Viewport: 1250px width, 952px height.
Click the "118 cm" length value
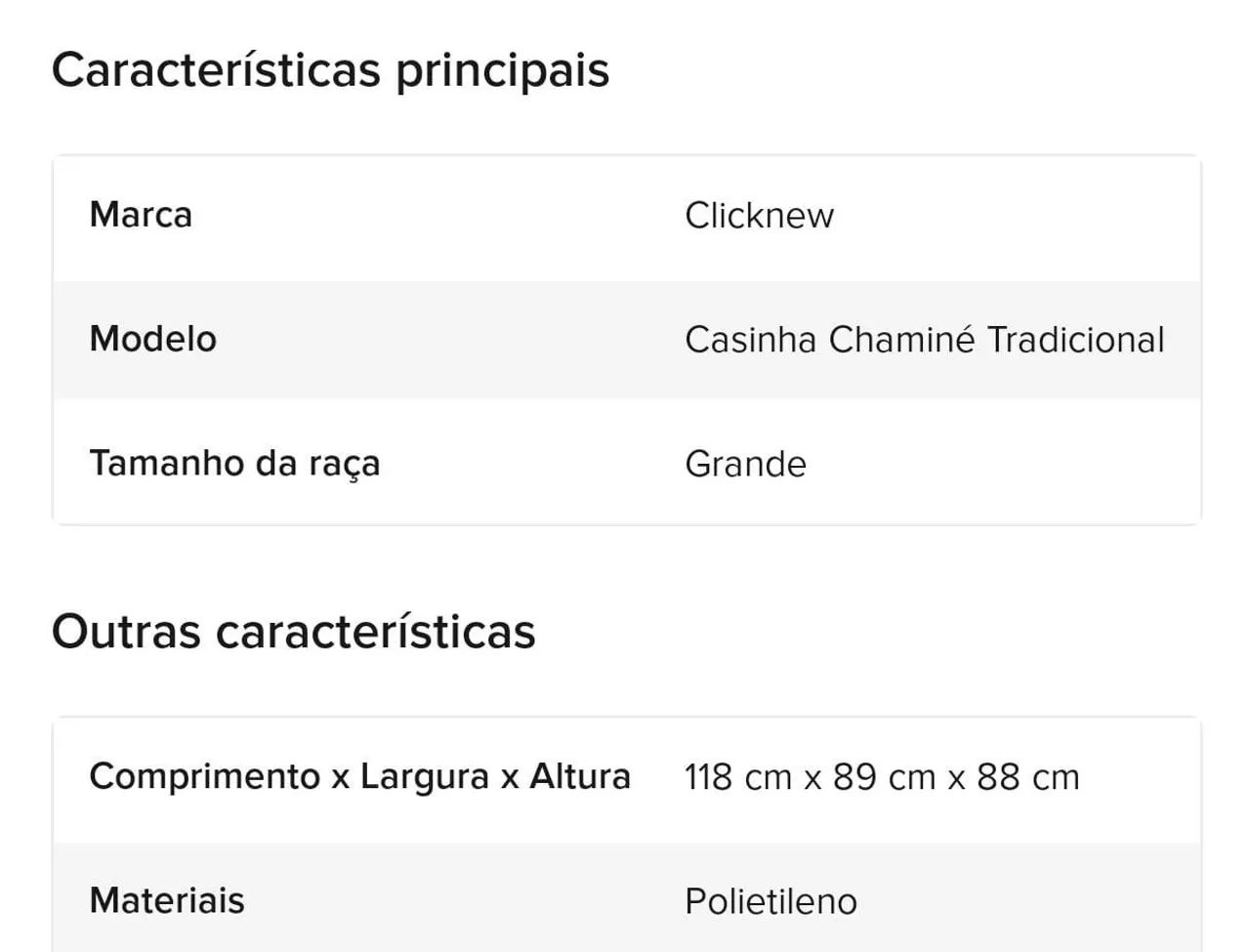coord(737,778)
